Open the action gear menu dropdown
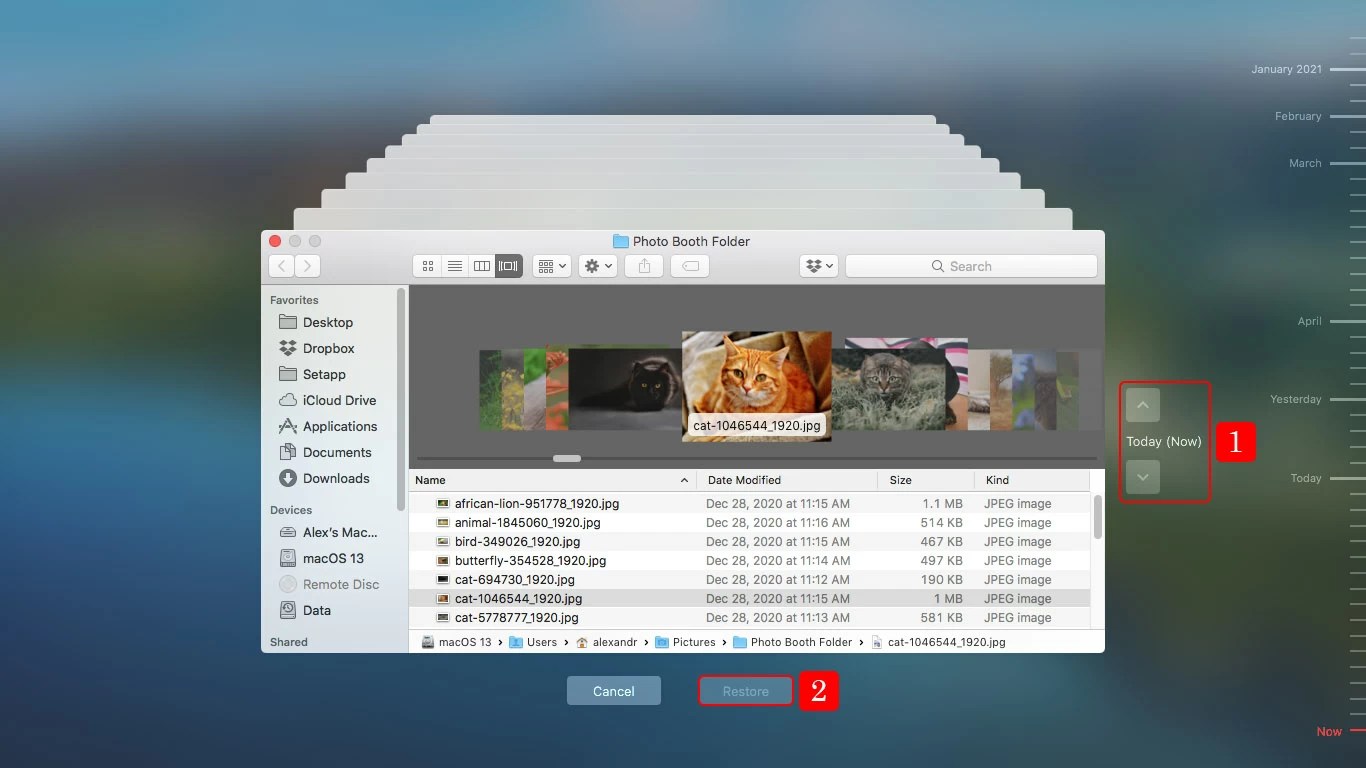 [597, 265]
